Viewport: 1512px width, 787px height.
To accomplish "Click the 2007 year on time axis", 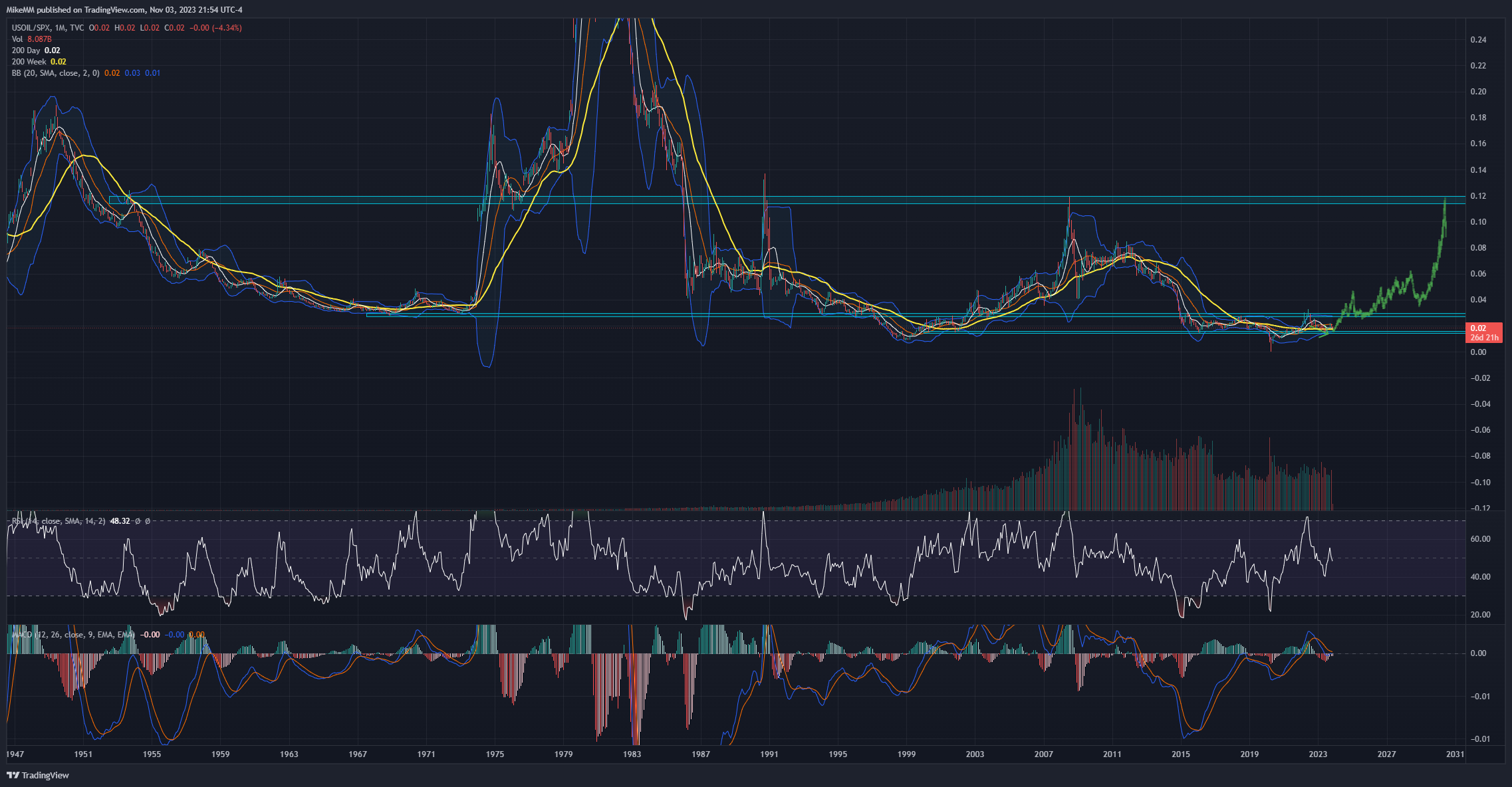I will pos(1044,754).
